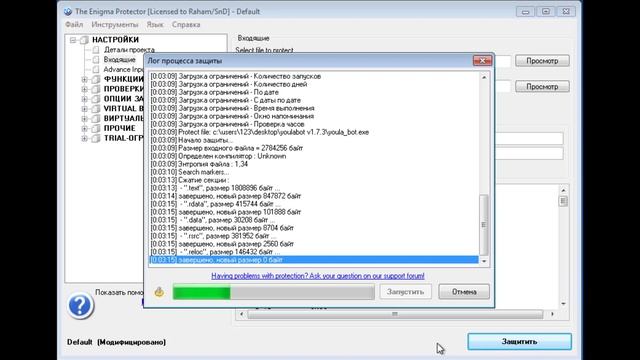Select the Advance Input tree item
Image resolution: width=640 pixels, height=360 pixels.
coord(123,69)
